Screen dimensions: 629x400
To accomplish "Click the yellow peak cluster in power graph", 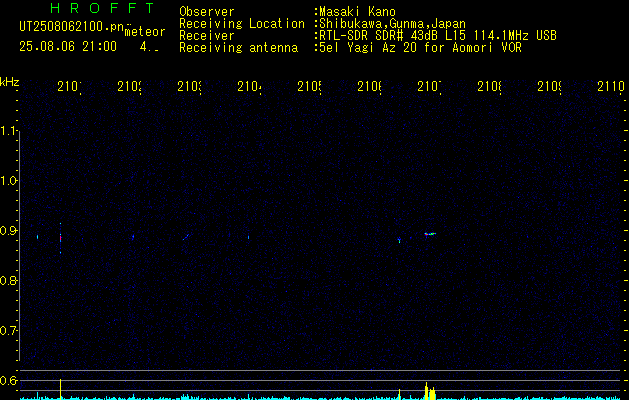I will (430, 391).
